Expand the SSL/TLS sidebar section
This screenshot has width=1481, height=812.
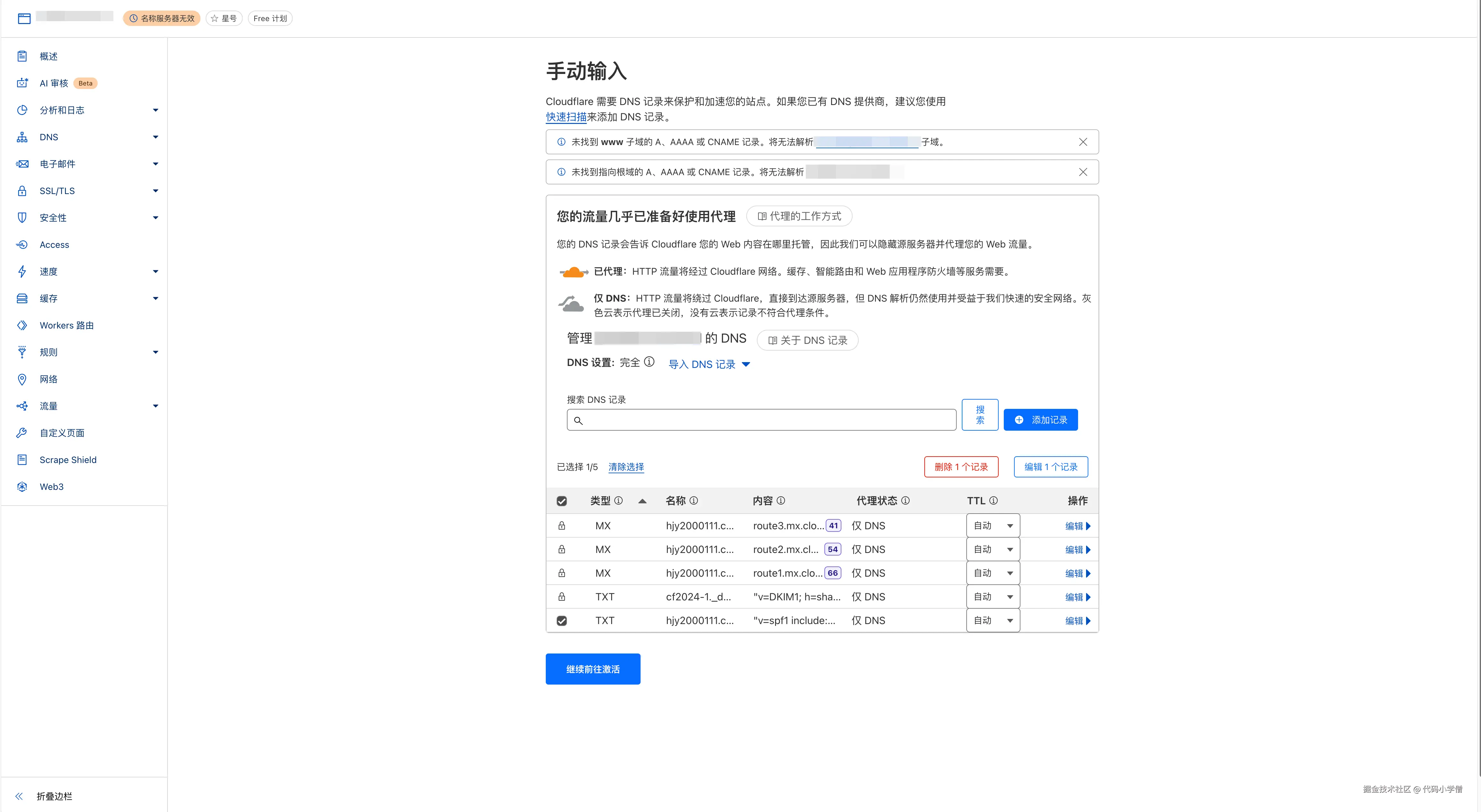tap(155, 191)
